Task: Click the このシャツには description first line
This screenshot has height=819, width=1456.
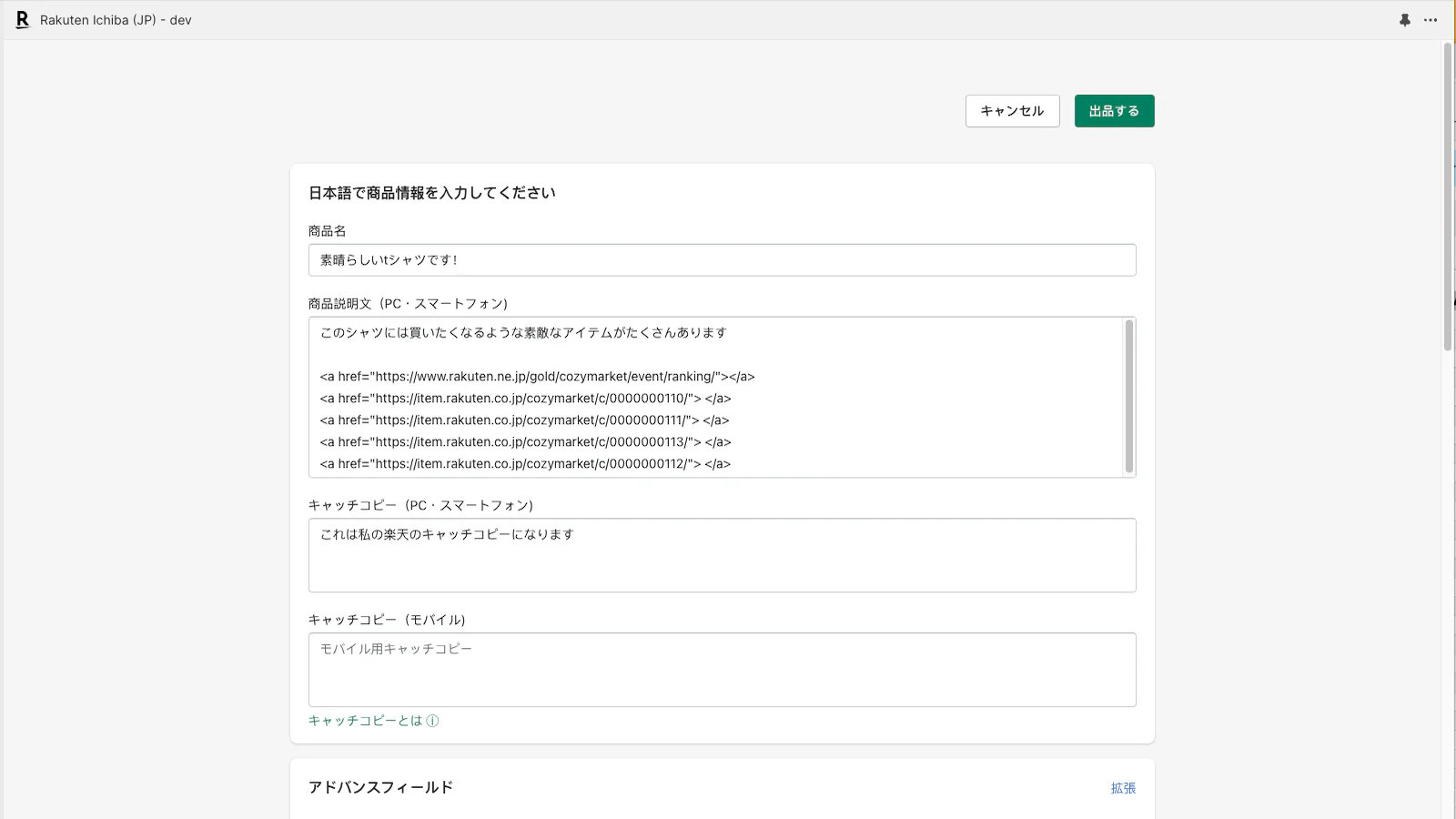Action: pos(523,333)
